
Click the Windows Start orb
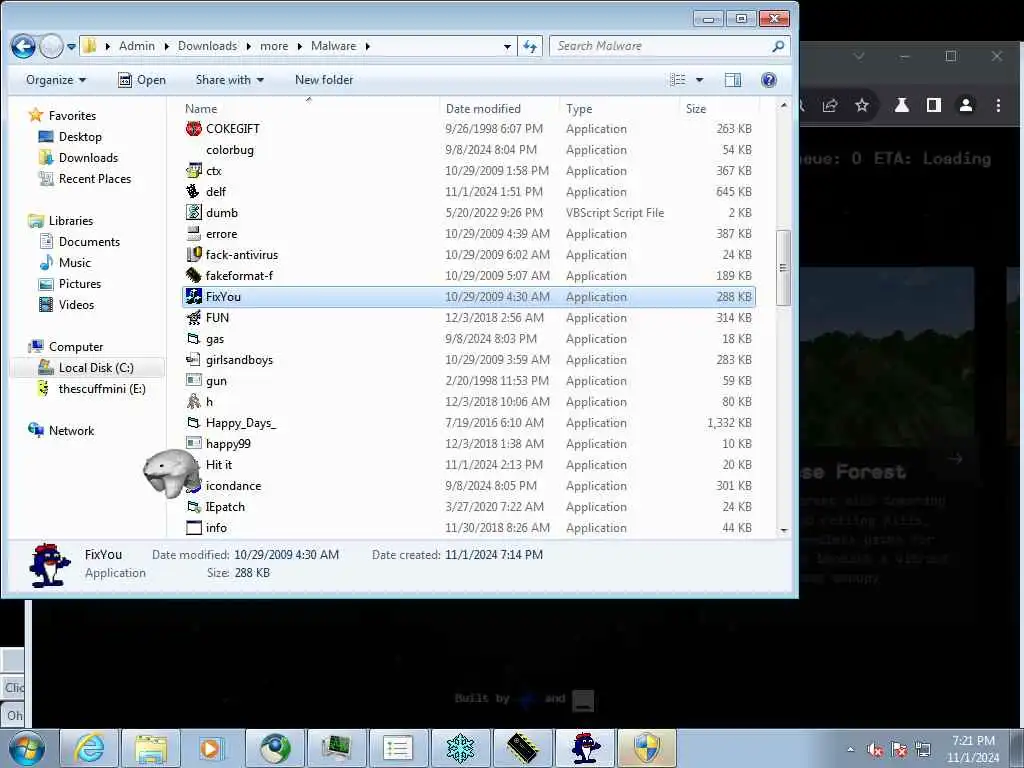click(x=27, y=748)
